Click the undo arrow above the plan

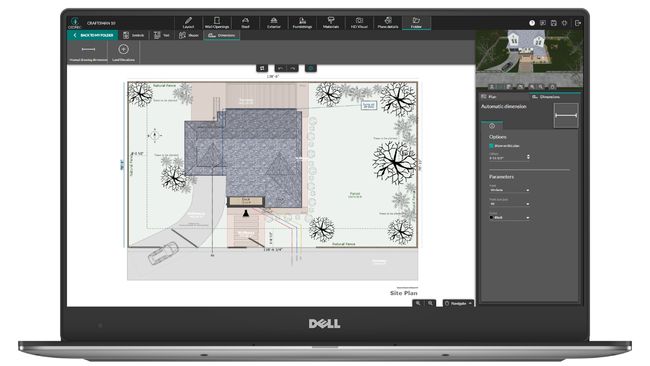[281, 68]
